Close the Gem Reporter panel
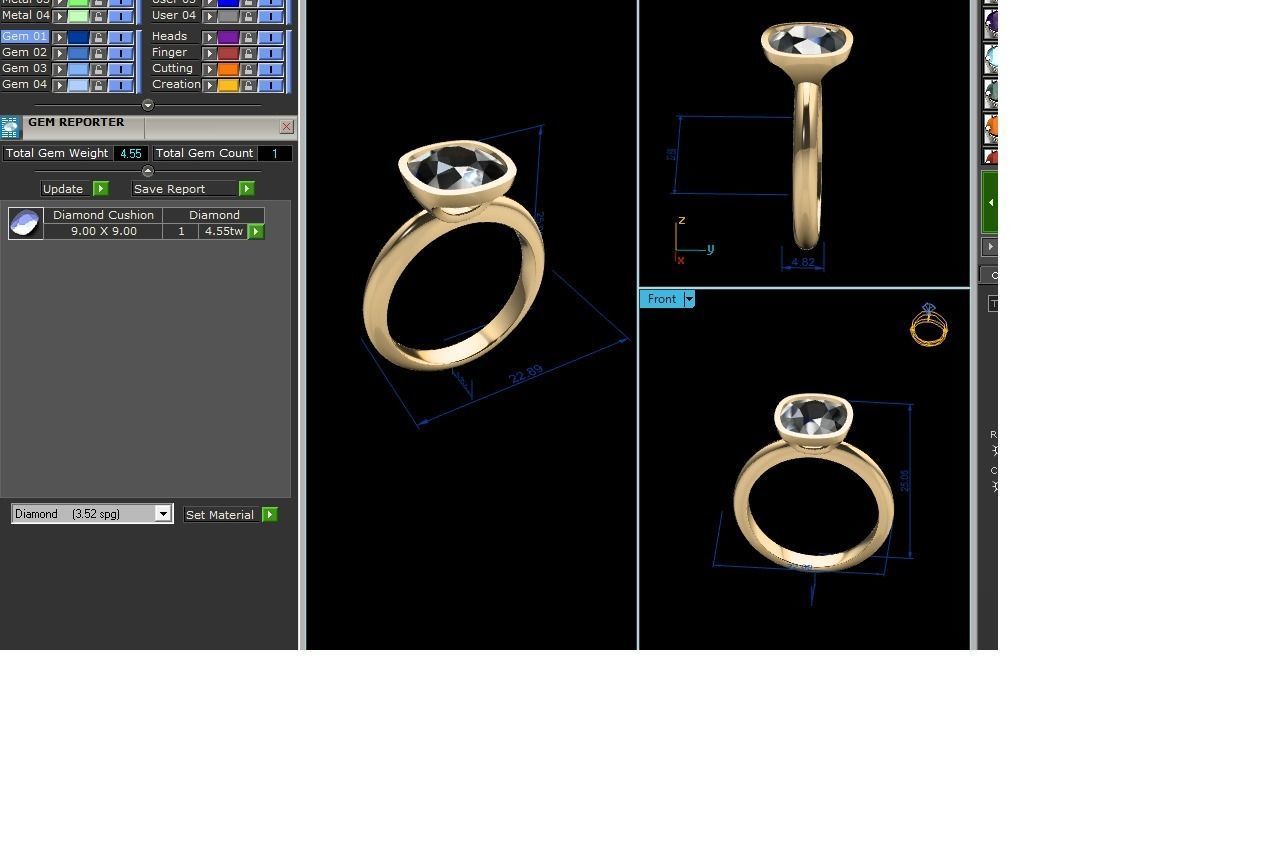Screen dimensions: 1274x865 click(x=287, y=127)
